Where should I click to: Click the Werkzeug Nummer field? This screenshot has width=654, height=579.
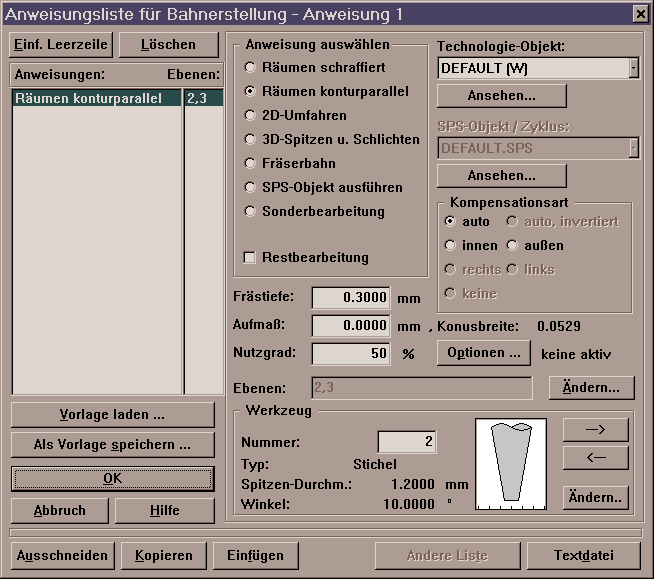407,441
